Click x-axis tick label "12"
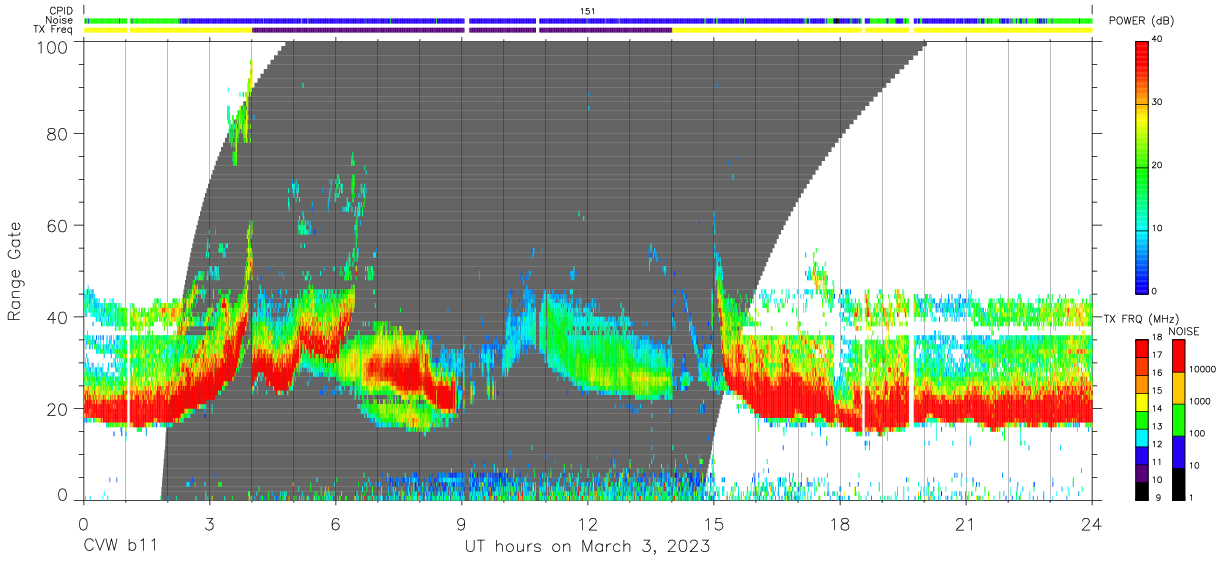Viewport: 1228px width, 567px height. (588, 524)
